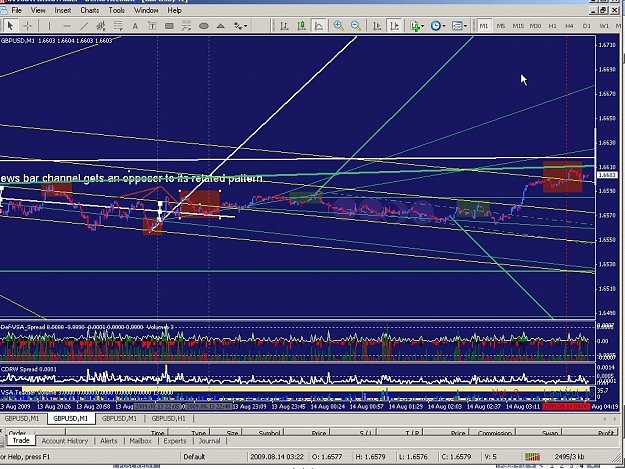This screenshot has height=469, width=625.
Task: Open the Experts tab
Action: click(175, 441)
